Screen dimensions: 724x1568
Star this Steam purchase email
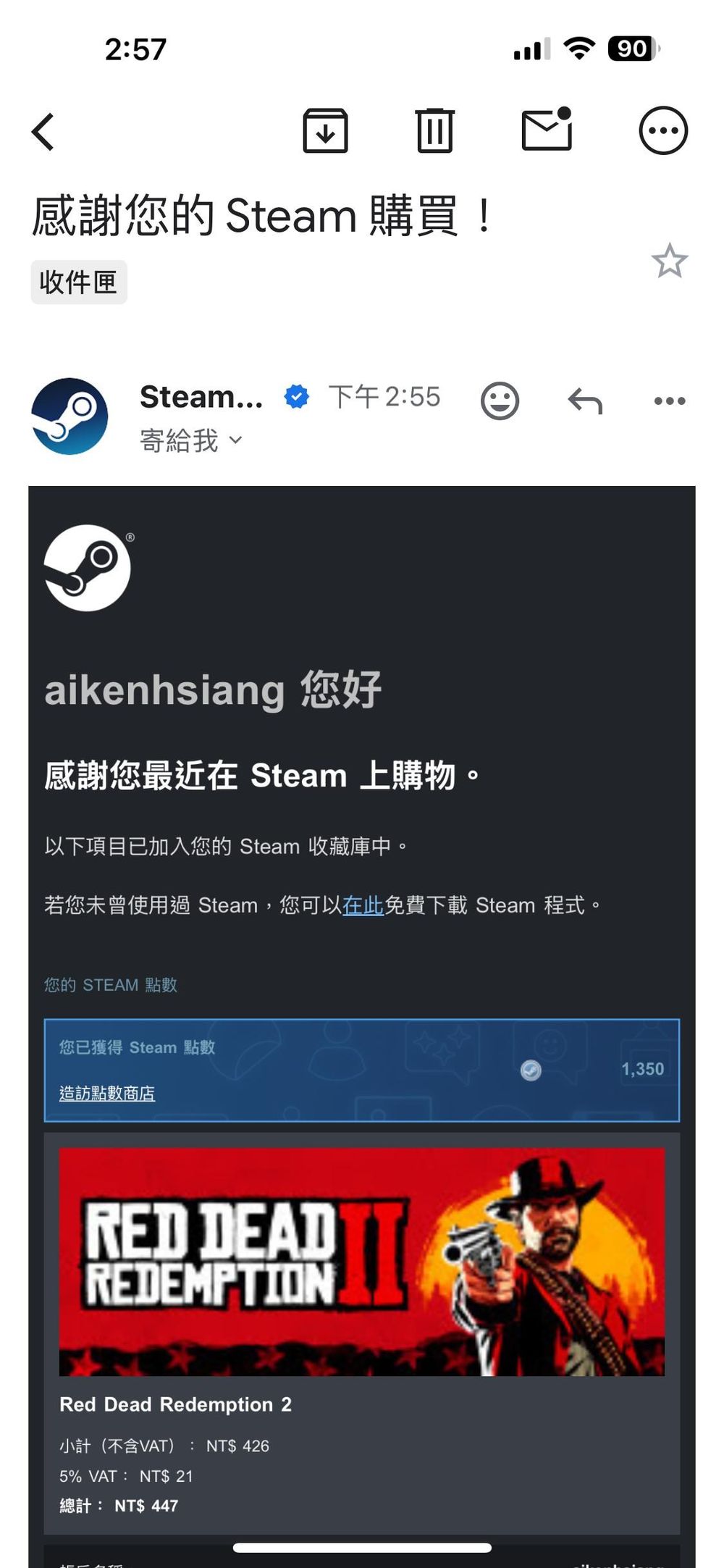click(x=669, y=261)
